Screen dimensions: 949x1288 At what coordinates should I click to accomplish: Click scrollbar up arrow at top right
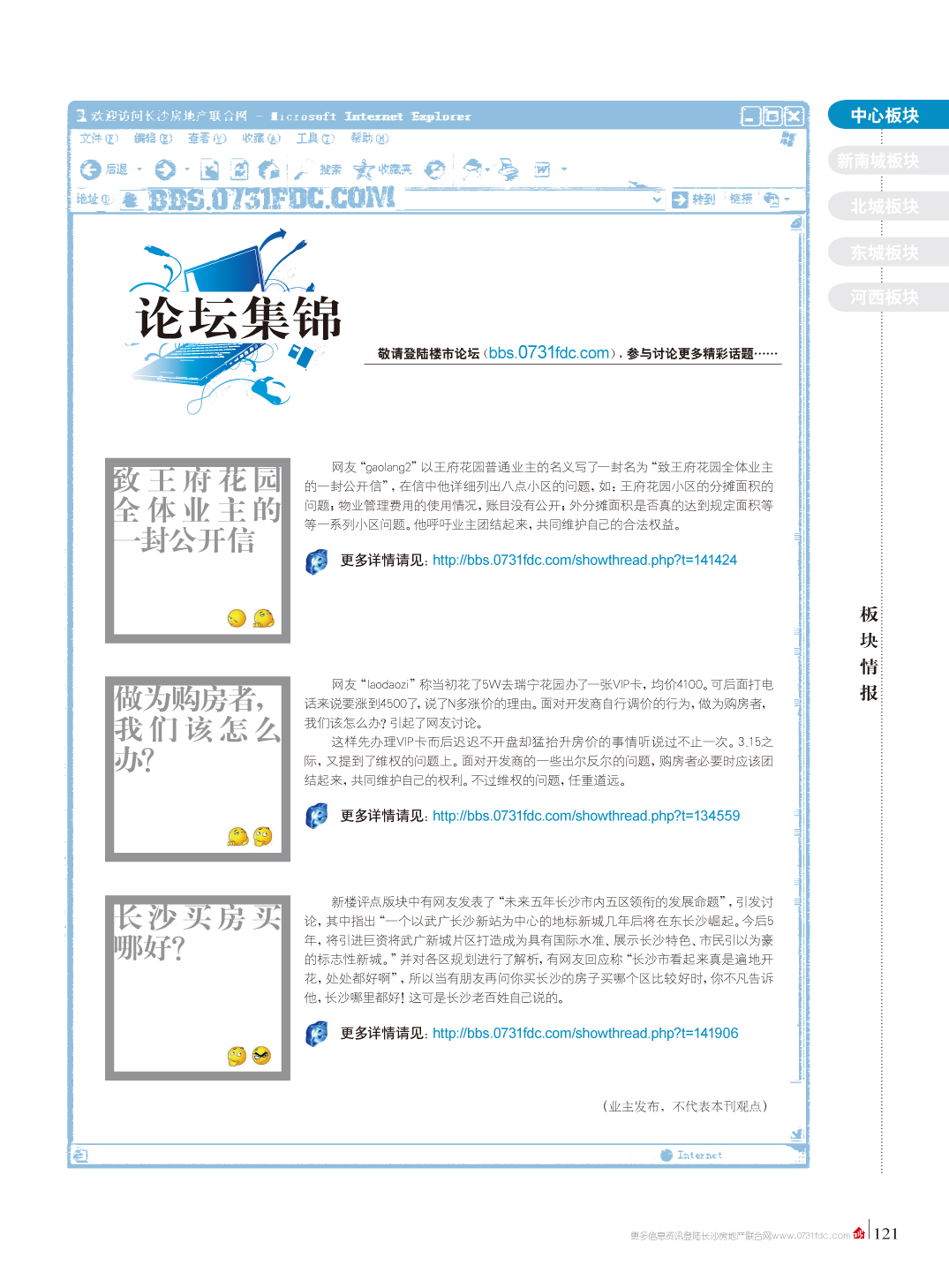(796, 223)
